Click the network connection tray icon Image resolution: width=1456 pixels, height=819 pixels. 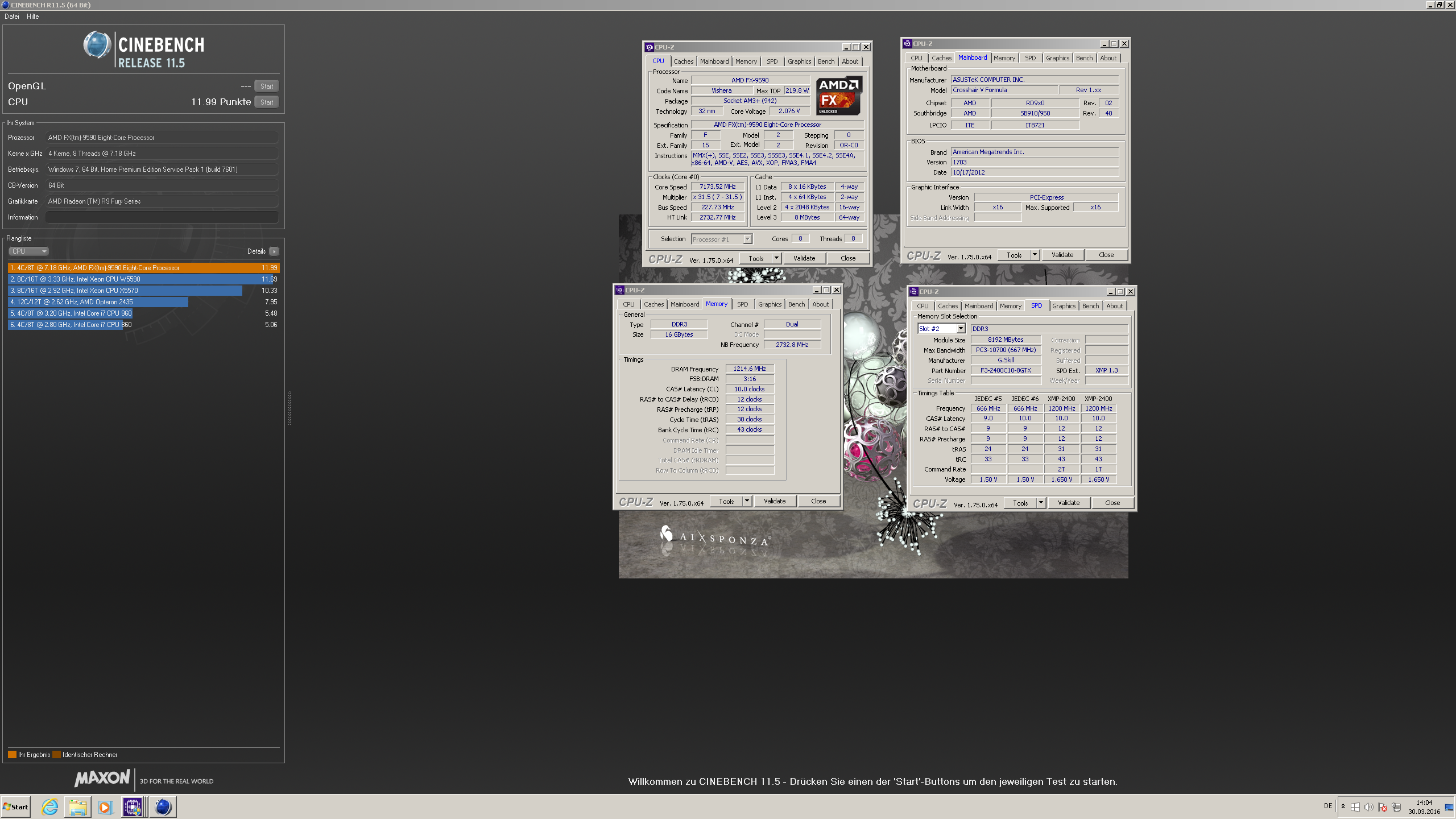click(1396, 806)
